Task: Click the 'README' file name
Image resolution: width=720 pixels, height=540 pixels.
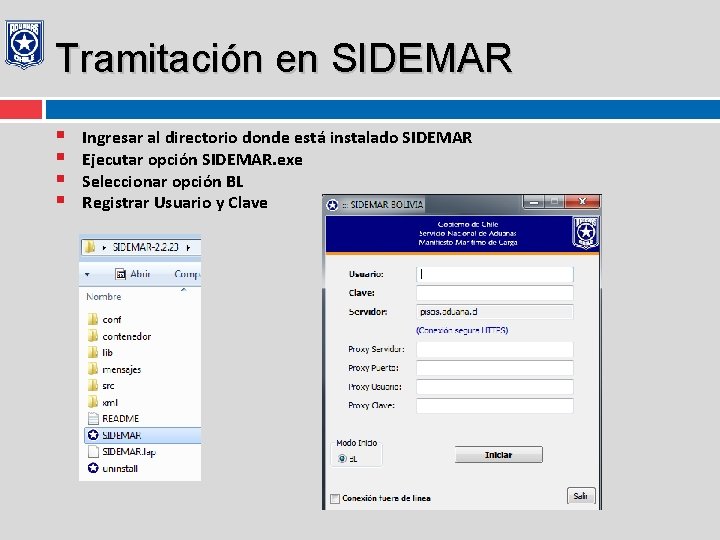Action: (121, 419)
